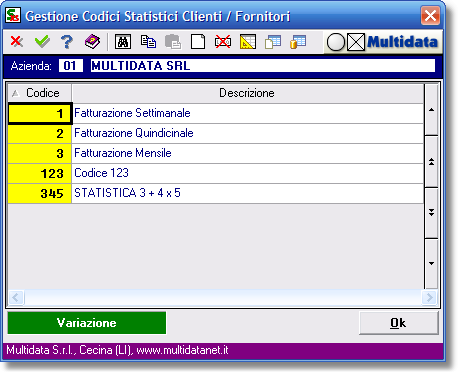Click the Multidata logo
The width and height of the screenshot is (458, 374).
pyautogui.click(x=402, y=42)
